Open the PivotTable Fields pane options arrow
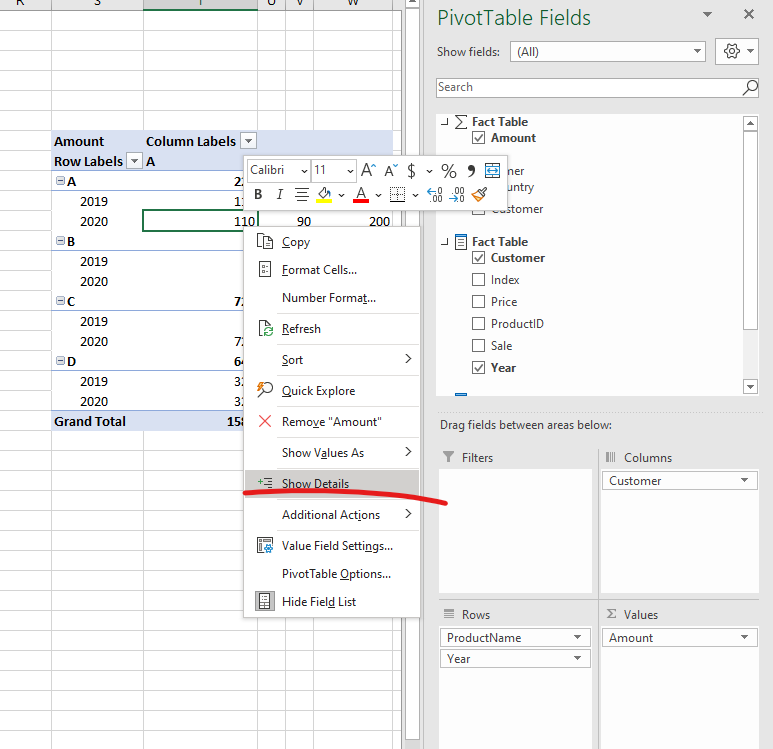773x749 pixels. point(707,15)
